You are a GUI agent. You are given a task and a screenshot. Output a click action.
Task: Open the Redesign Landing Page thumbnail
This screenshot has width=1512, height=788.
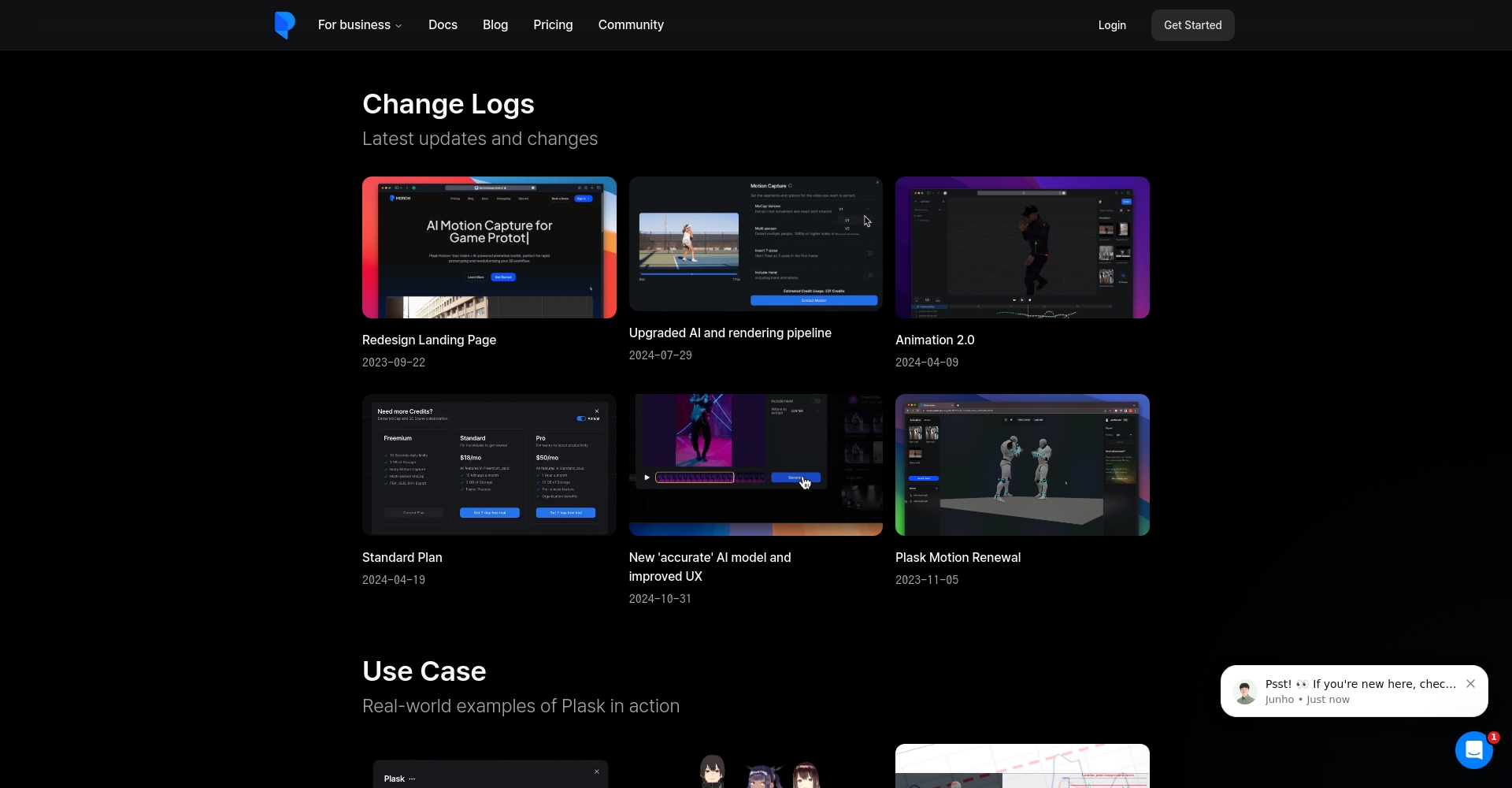click(x=489, y=247)
